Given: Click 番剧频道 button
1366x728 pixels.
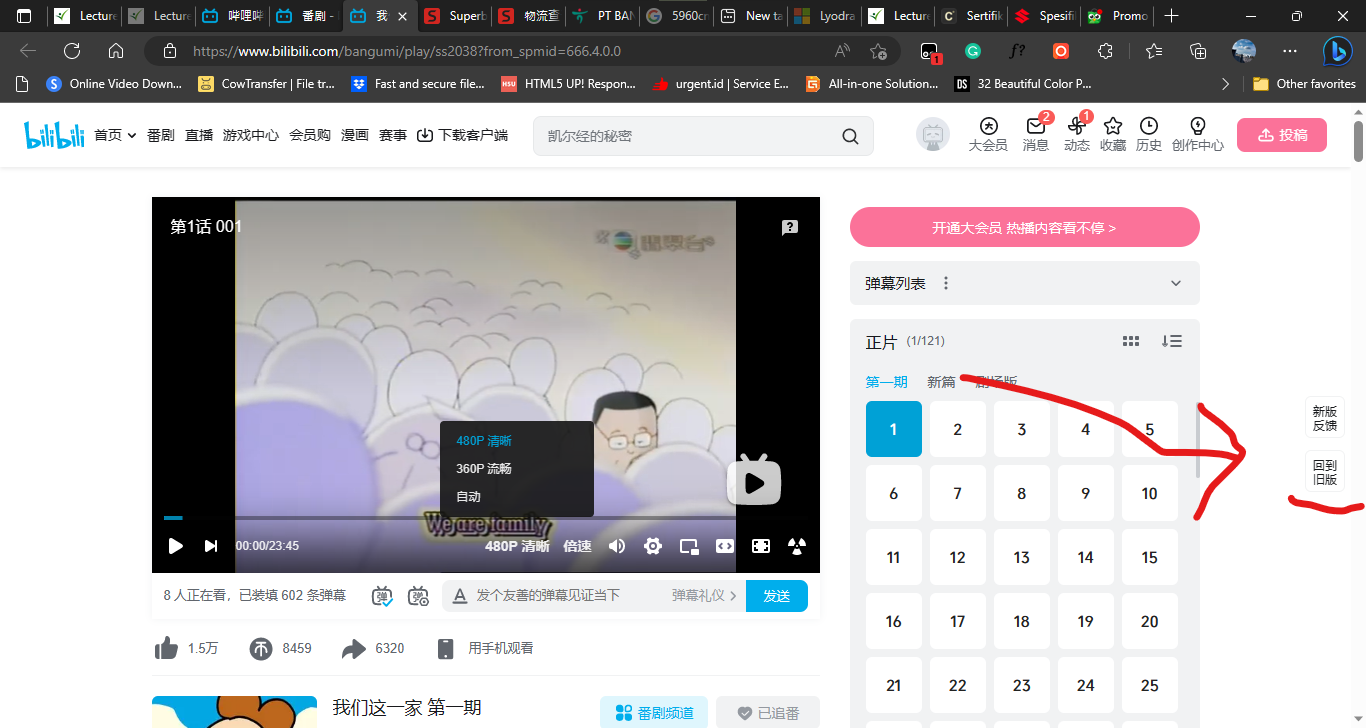Looking at the screenshot, I should click(654, 713).
